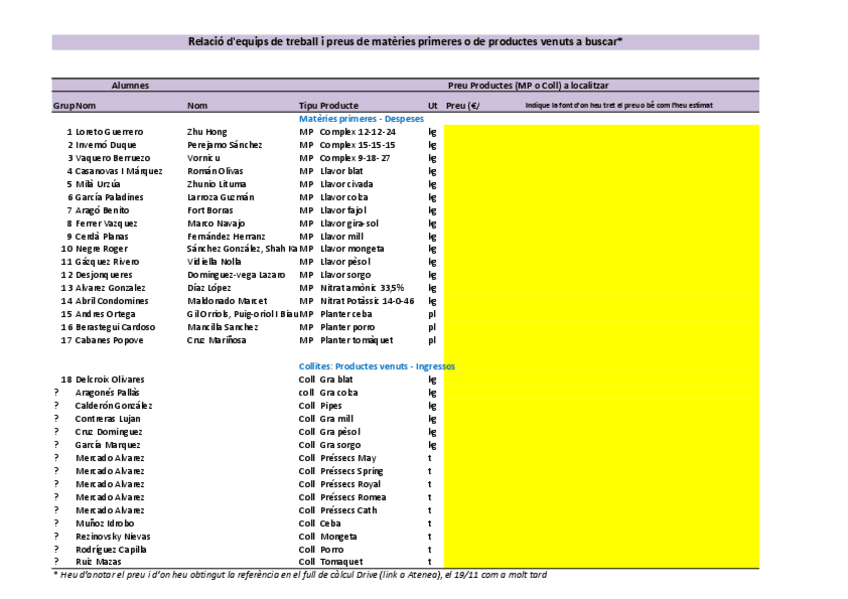Image resolution: width=848 pixels, height=599 pixels.
Task: Click the product "Nitrat amònic 33,5%"
Action: (362, 288)
